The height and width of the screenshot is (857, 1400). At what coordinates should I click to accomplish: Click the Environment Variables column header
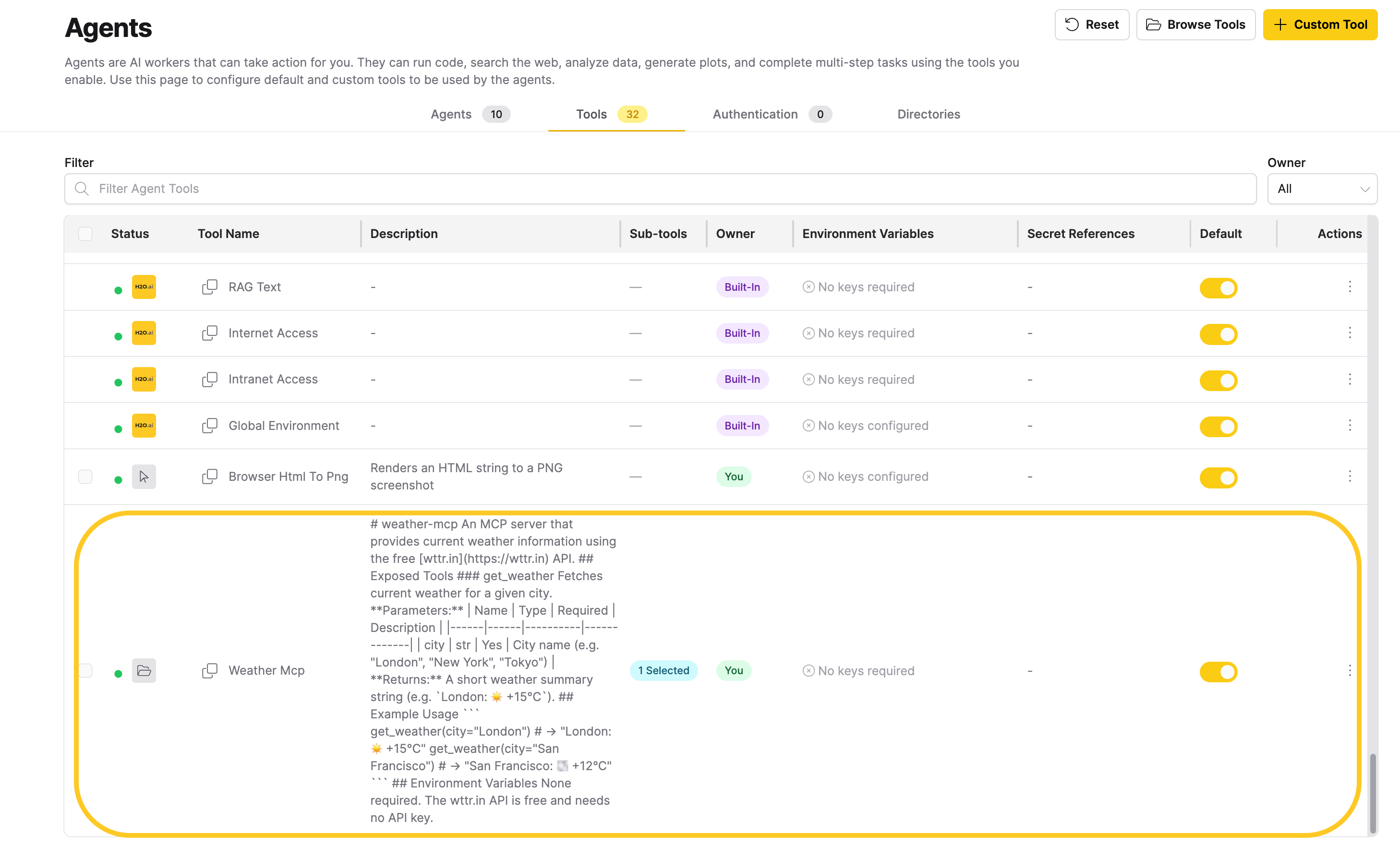point(868,234)
